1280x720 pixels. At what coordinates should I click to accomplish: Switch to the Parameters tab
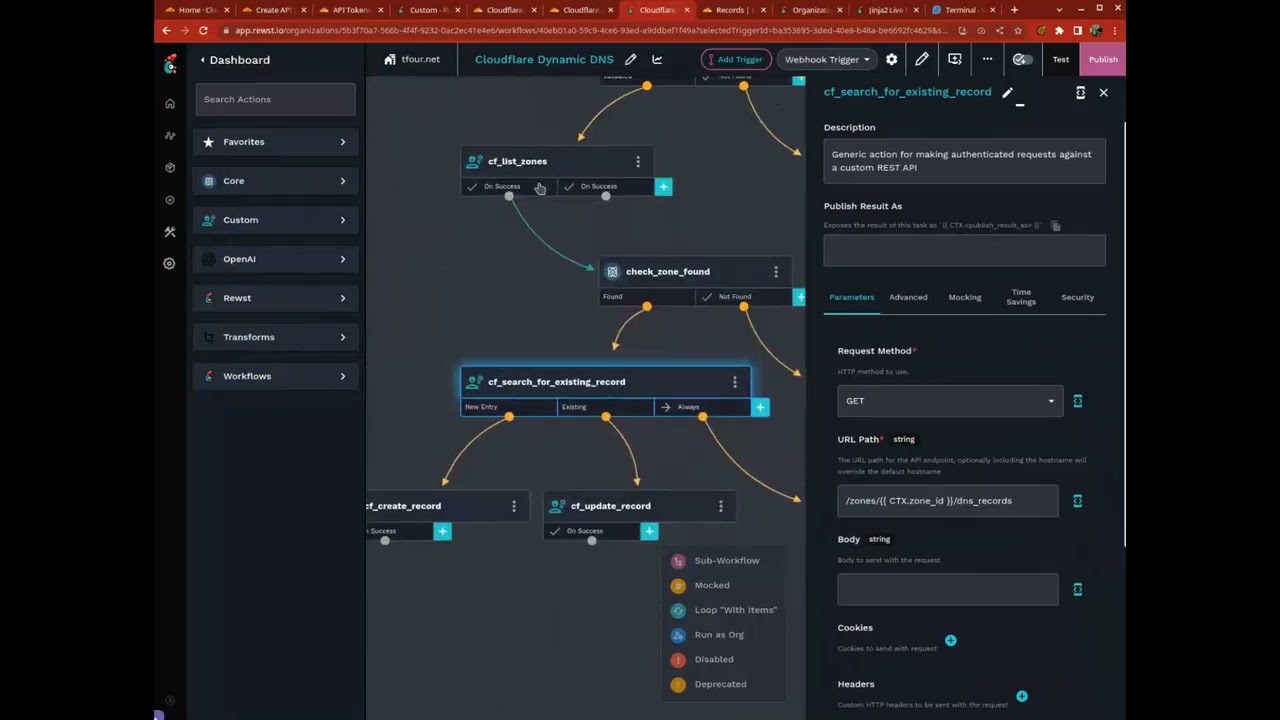[x=852, y=297]
